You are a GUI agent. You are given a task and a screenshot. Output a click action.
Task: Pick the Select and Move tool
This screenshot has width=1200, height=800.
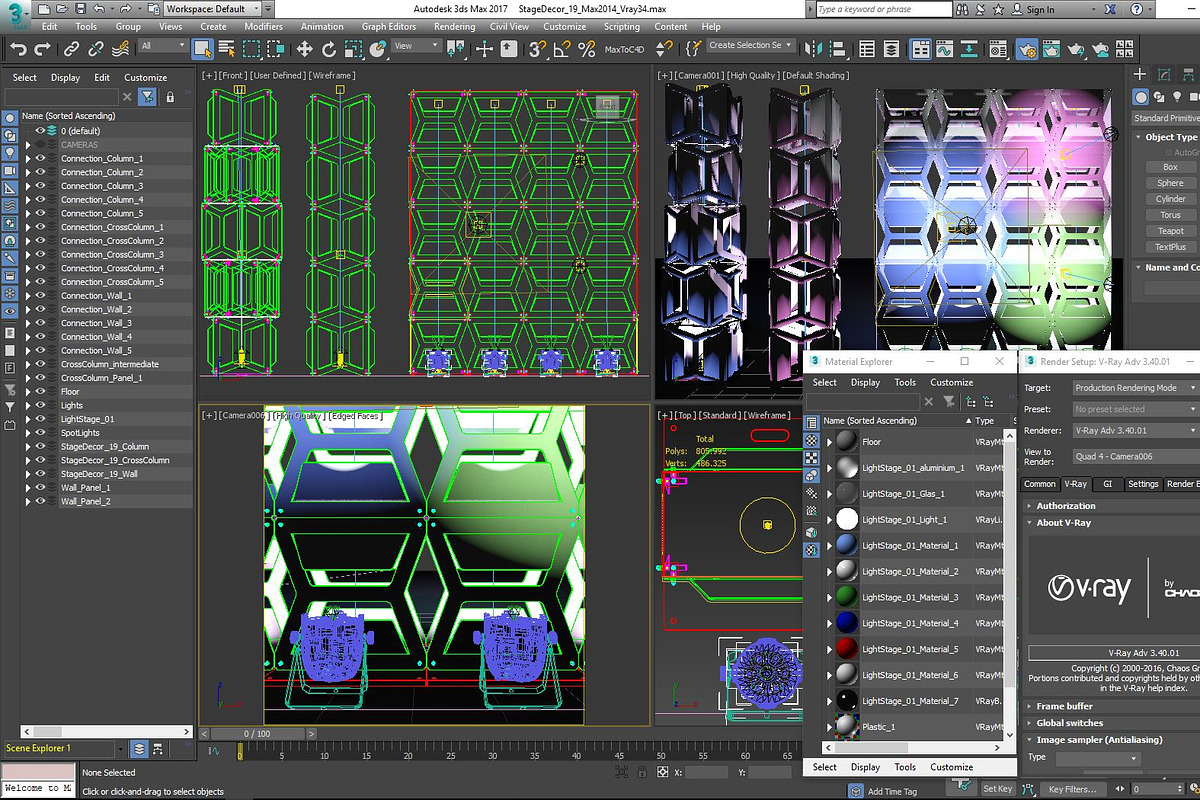pos(304,48)
